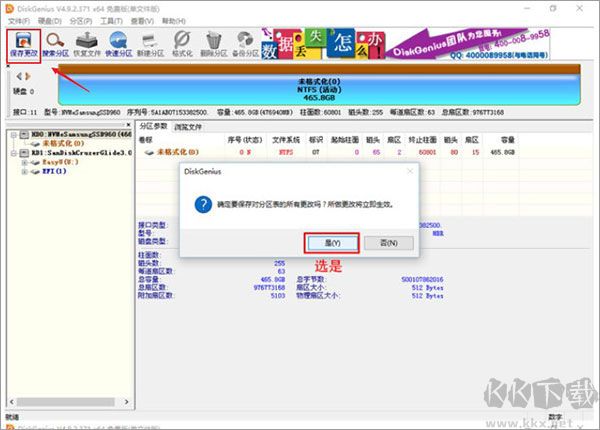Click the 465.8GB capacity table cell

click(502, 152)
